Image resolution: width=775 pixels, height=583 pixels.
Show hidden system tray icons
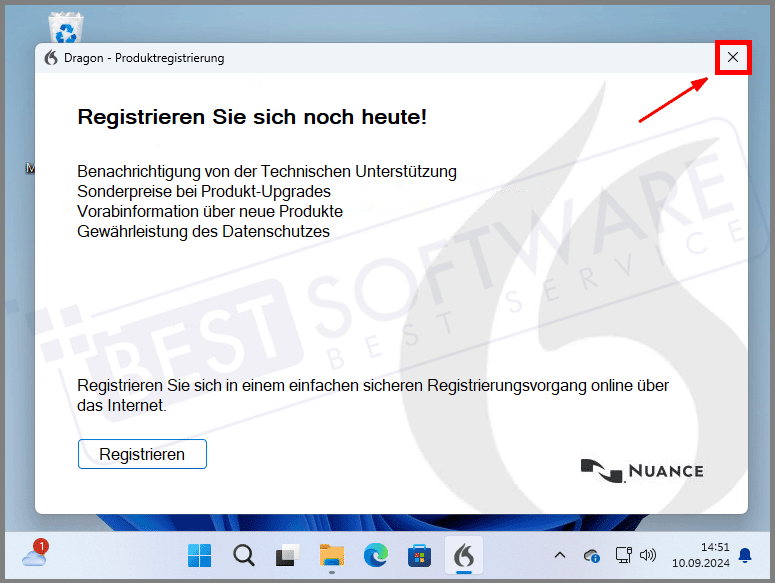tap(560, 555)
